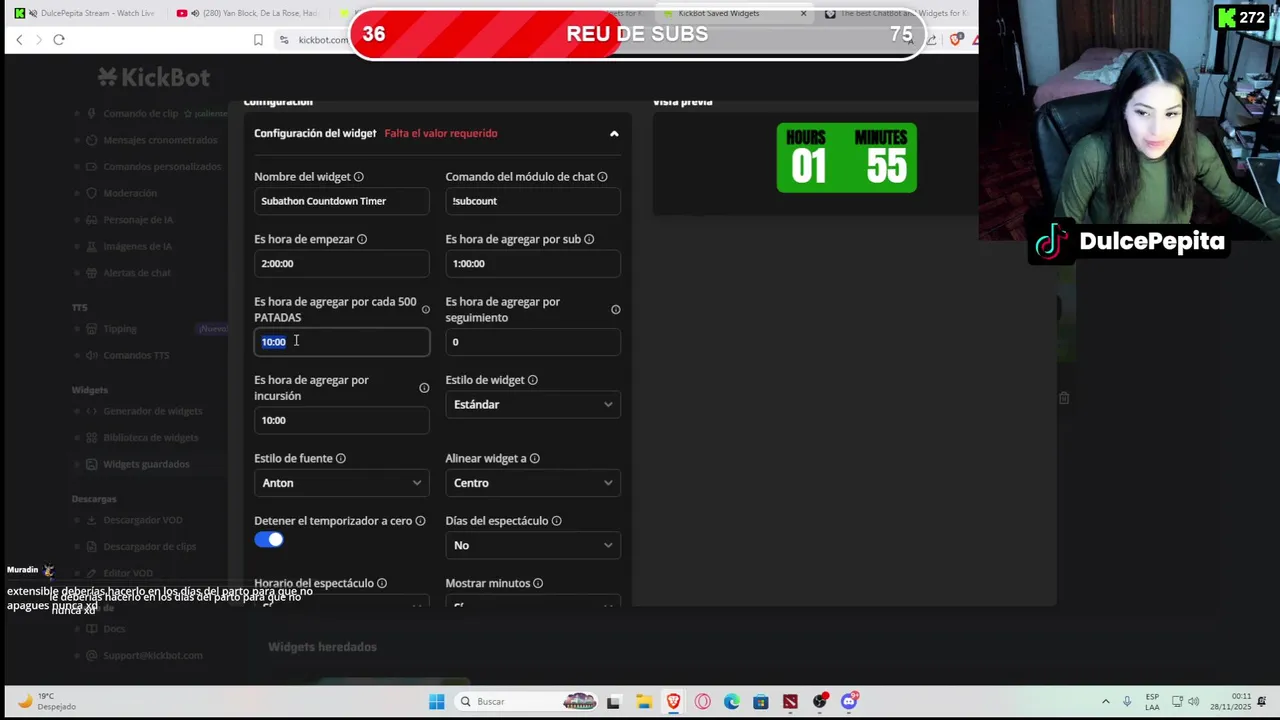Click info icon for agregar por seguimiento
This screenshot has width=1280, height=720.
coord(615,310)
